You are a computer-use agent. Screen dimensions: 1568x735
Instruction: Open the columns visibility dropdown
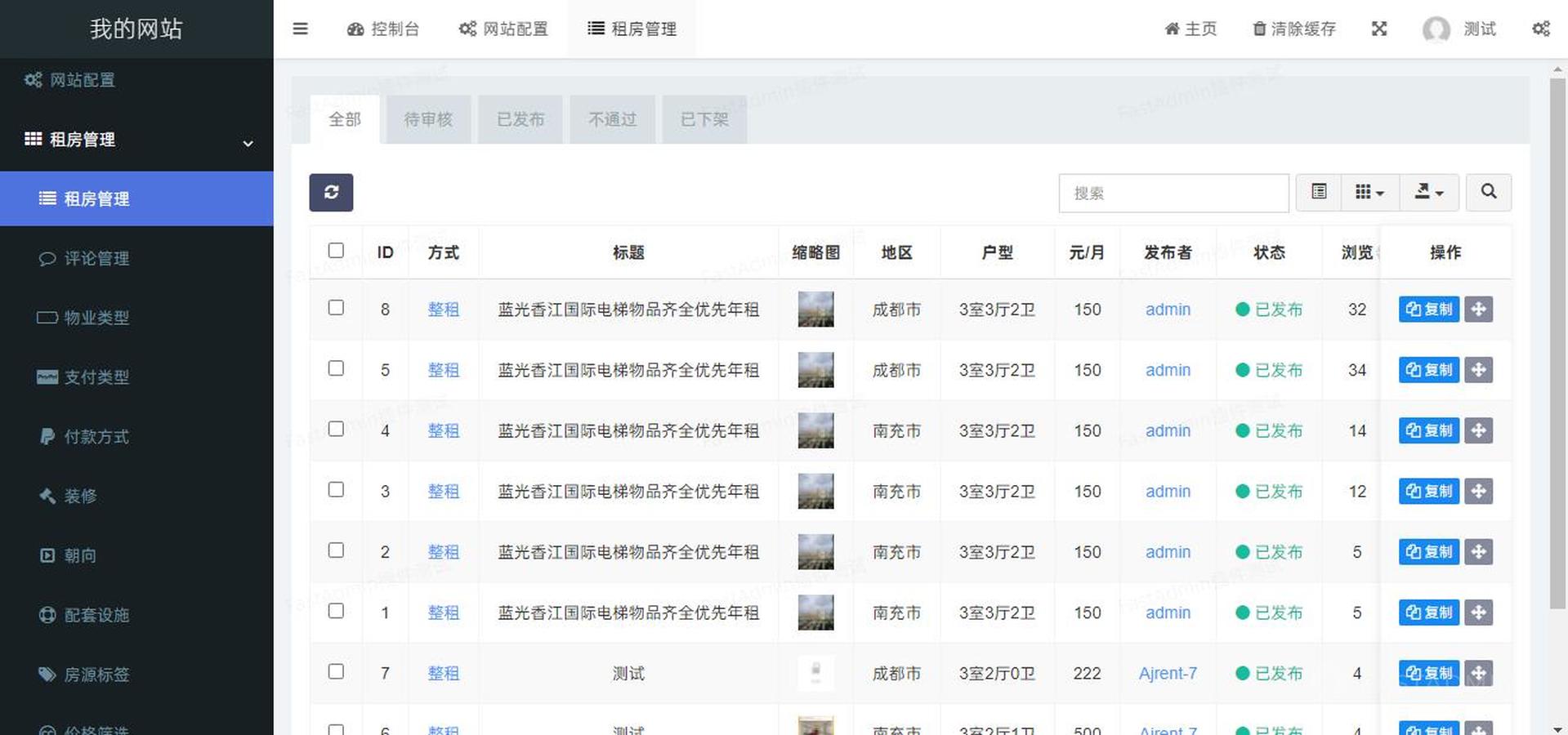(x=1370, y=192)
